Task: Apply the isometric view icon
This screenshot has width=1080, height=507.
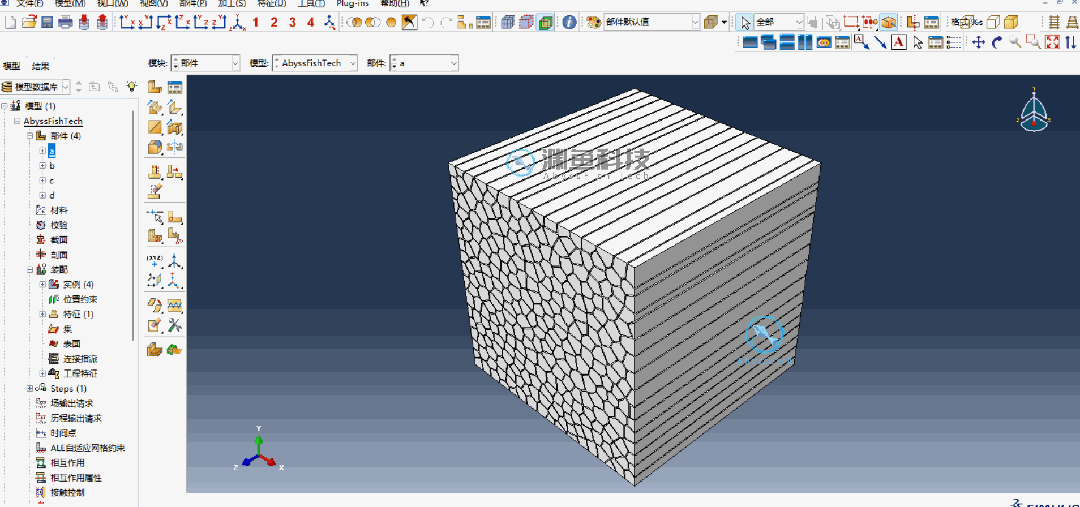Action: pos(238,22)
